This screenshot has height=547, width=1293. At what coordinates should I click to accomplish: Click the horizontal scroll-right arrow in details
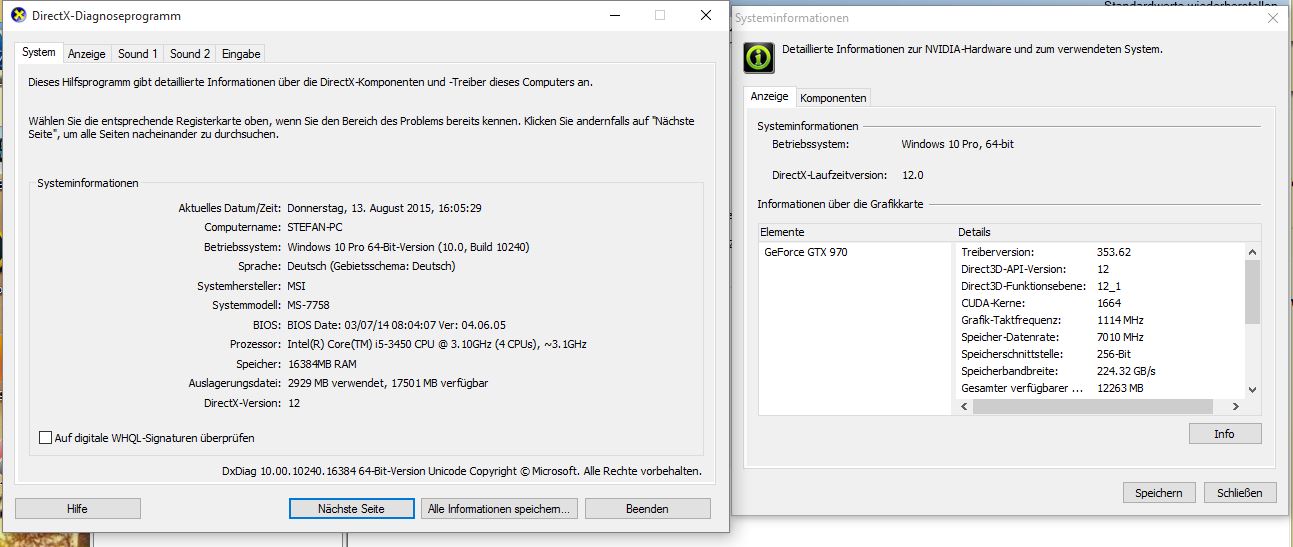[x=1236, y=406]
